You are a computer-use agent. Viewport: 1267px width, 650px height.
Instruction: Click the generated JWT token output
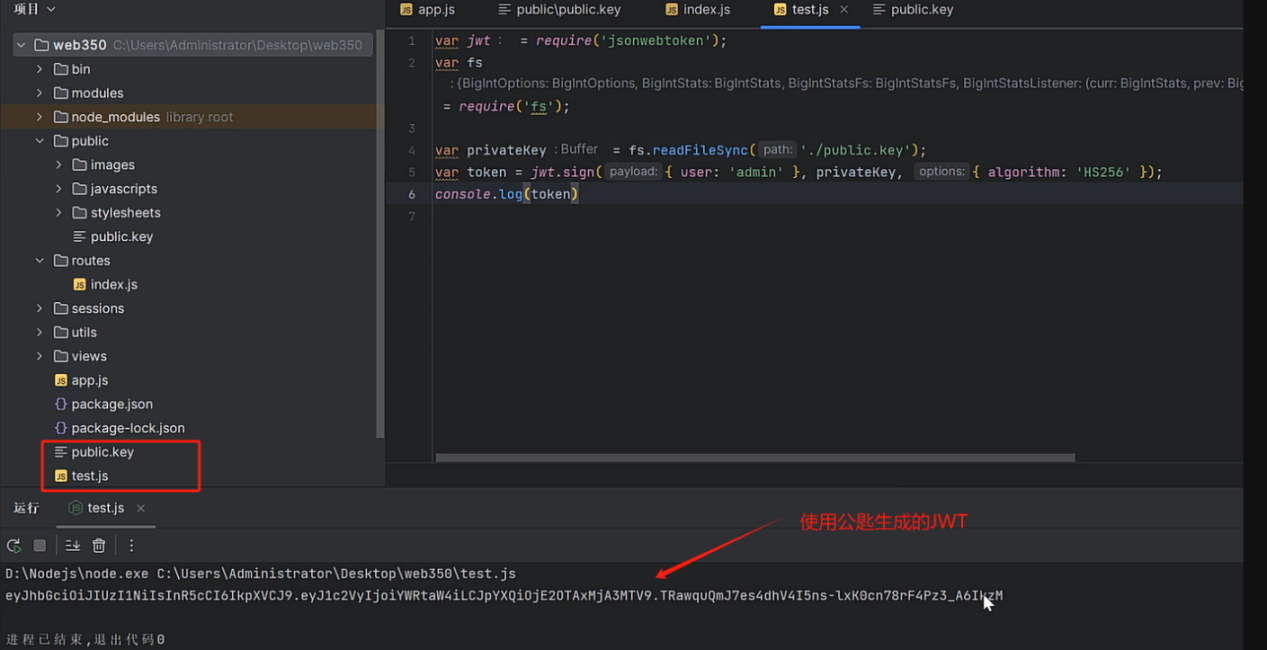tap(504, 596)
